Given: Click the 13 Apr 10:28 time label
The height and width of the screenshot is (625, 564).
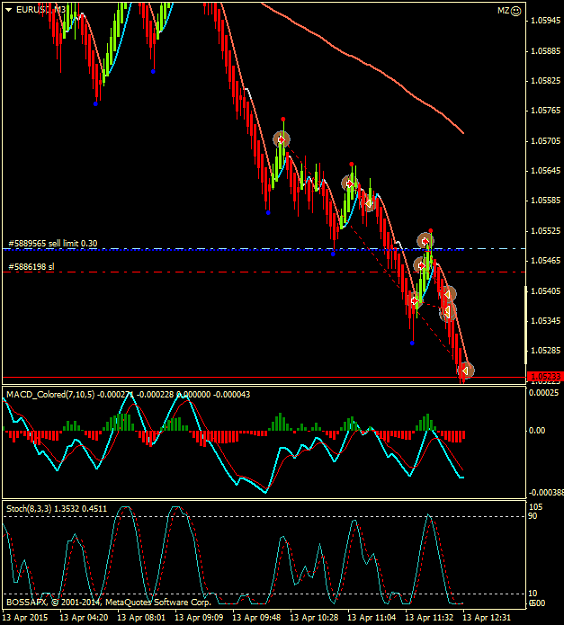Looking at the screenshot, I should 314,618.
